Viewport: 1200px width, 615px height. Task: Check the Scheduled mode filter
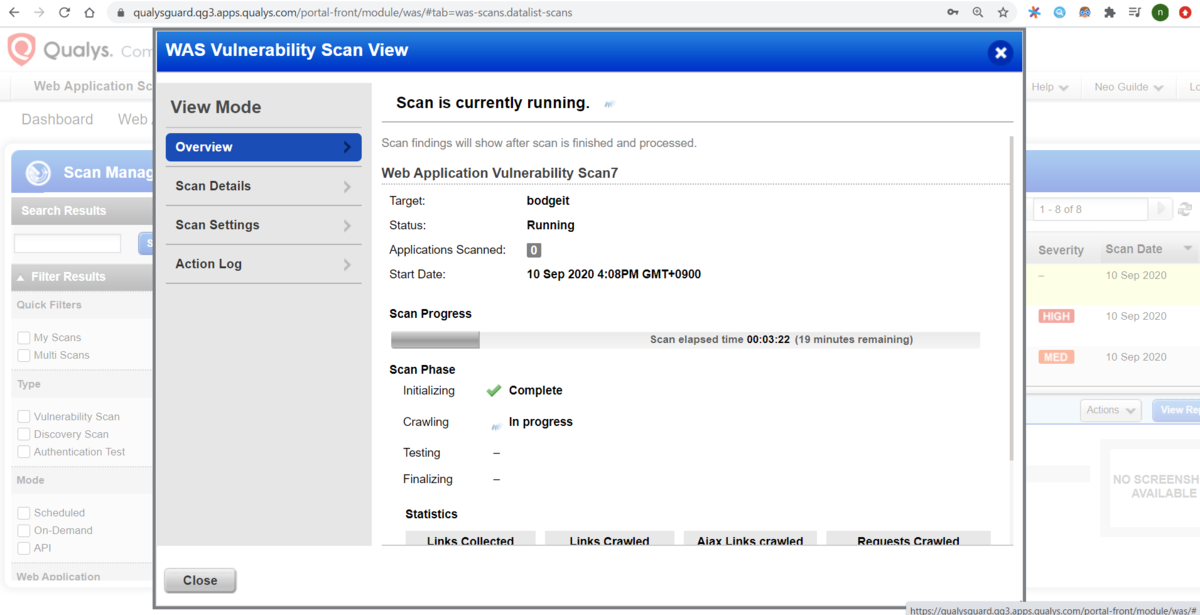coord(24,514)
